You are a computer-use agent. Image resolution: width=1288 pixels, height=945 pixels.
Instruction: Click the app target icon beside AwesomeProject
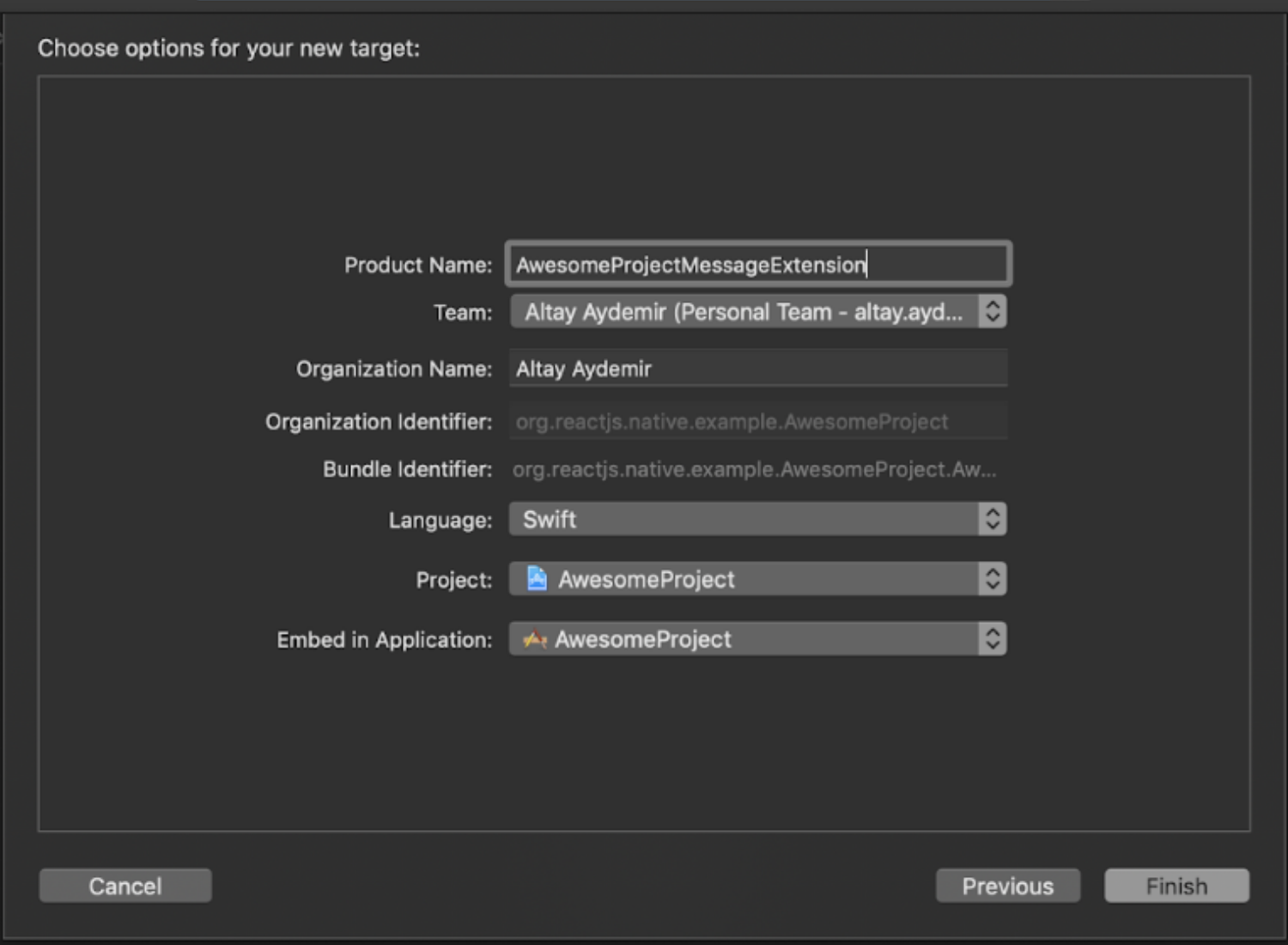[535, 639]
